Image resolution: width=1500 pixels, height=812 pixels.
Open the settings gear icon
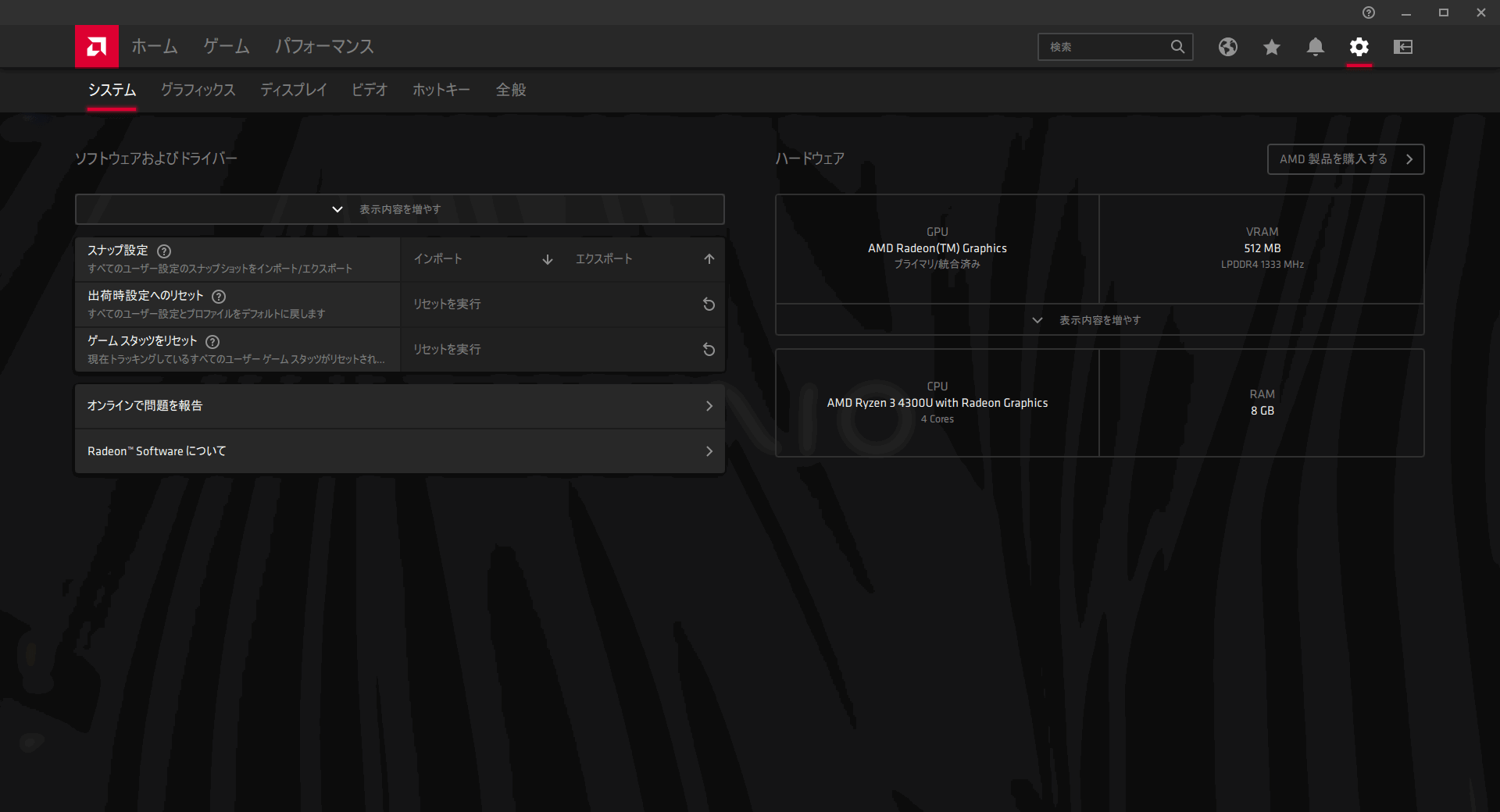coord(1359,47)
